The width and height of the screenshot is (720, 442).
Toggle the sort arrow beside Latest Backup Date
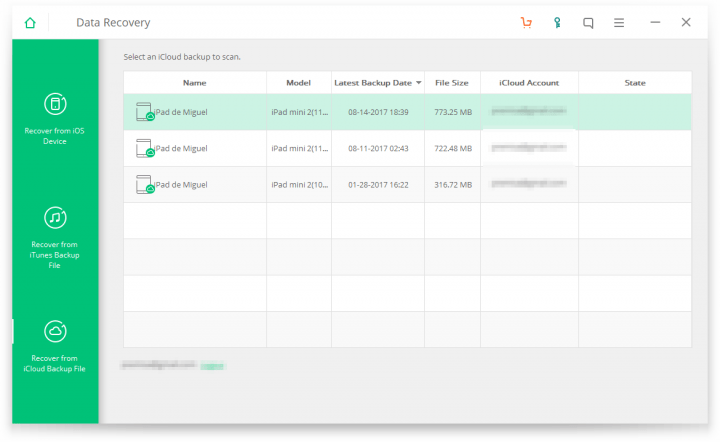tap(418, 83)
